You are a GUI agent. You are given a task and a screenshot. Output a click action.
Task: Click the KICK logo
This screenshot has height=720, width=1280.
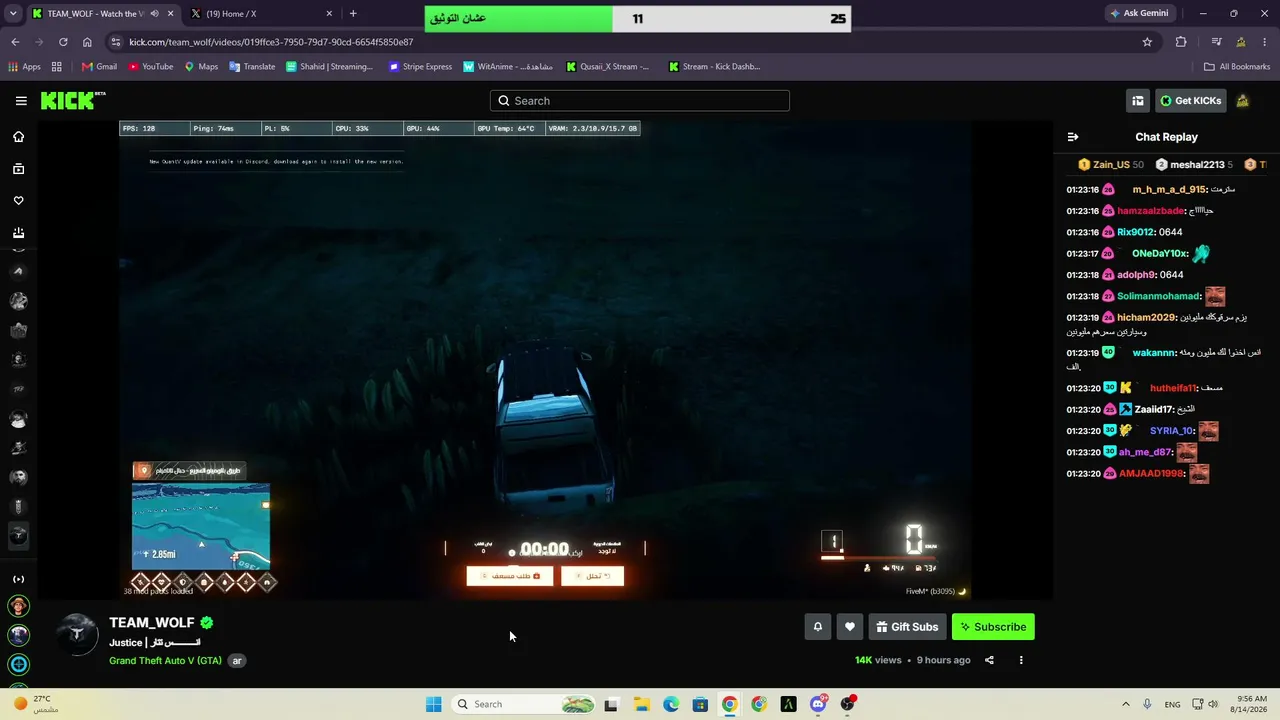click(73, 100)
